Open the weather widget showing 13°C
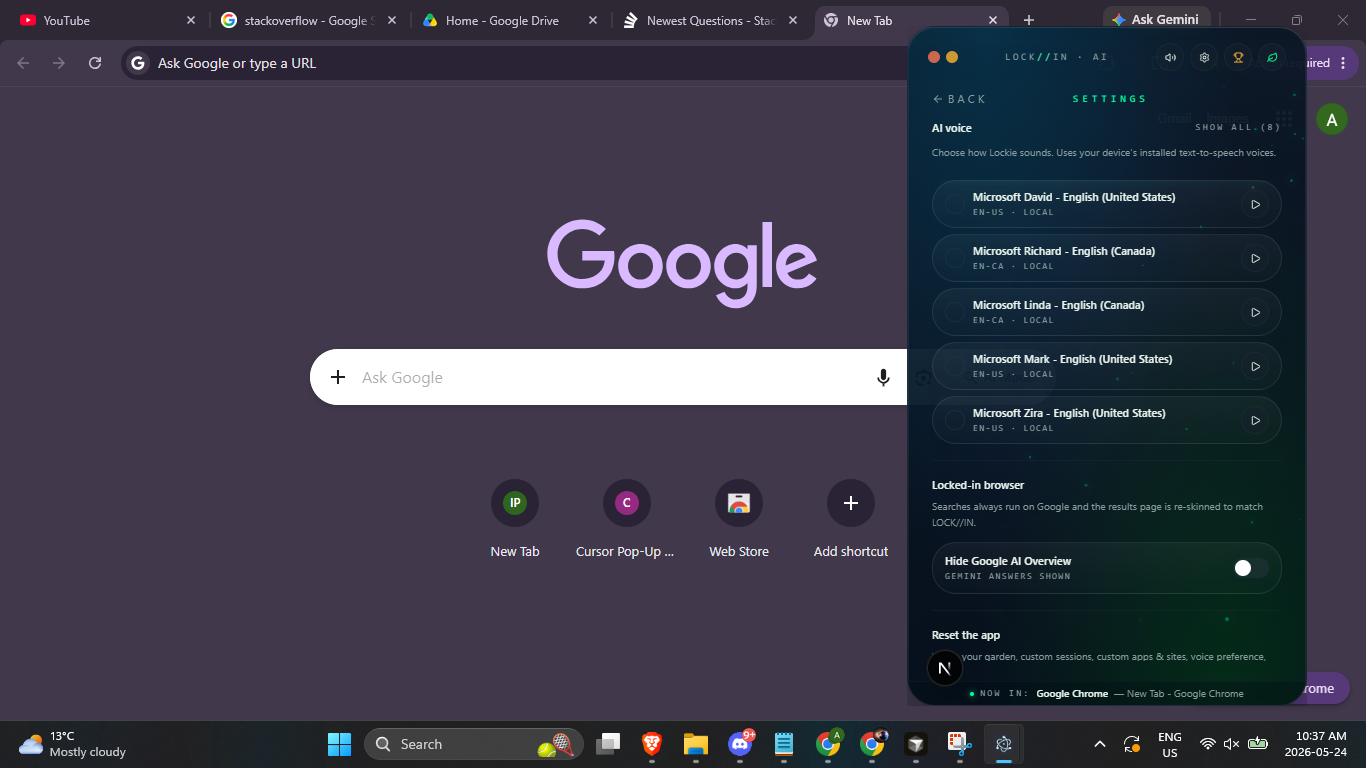The image size is (1366, 768). point(72,744)
